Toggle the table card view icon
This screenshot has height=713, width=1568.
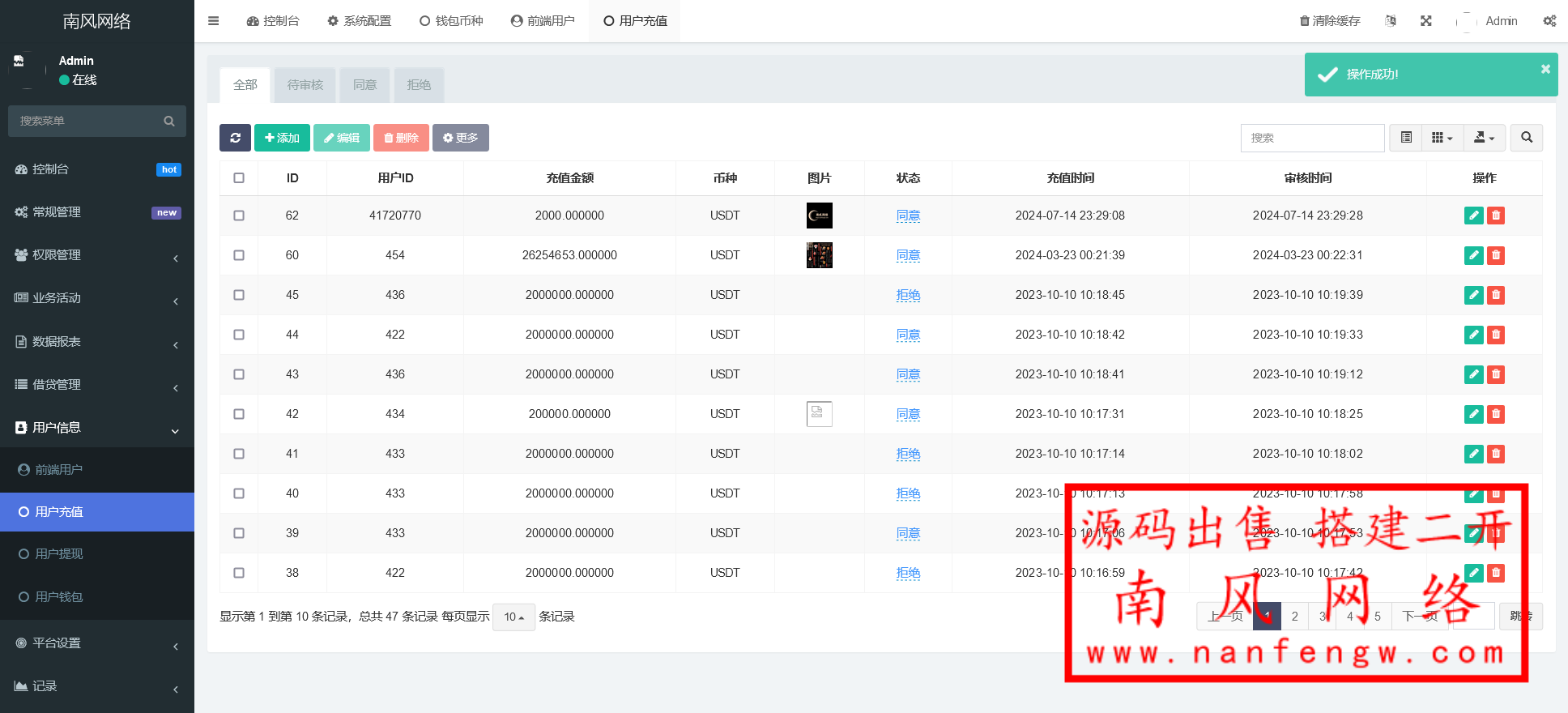pyautogui.click(x=1406, y=138)
